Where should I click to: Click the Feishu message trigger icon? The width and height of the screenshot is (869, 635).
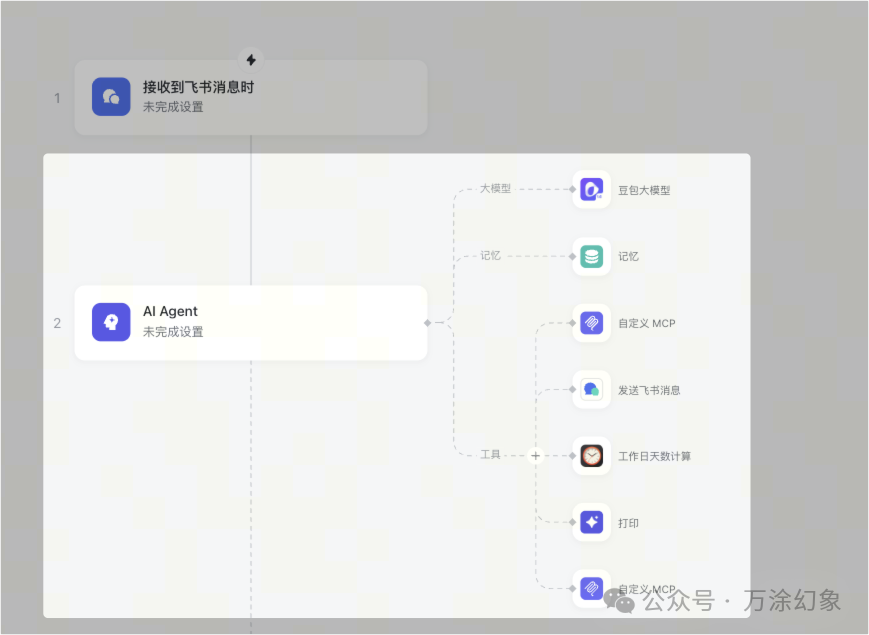(110, 96)
